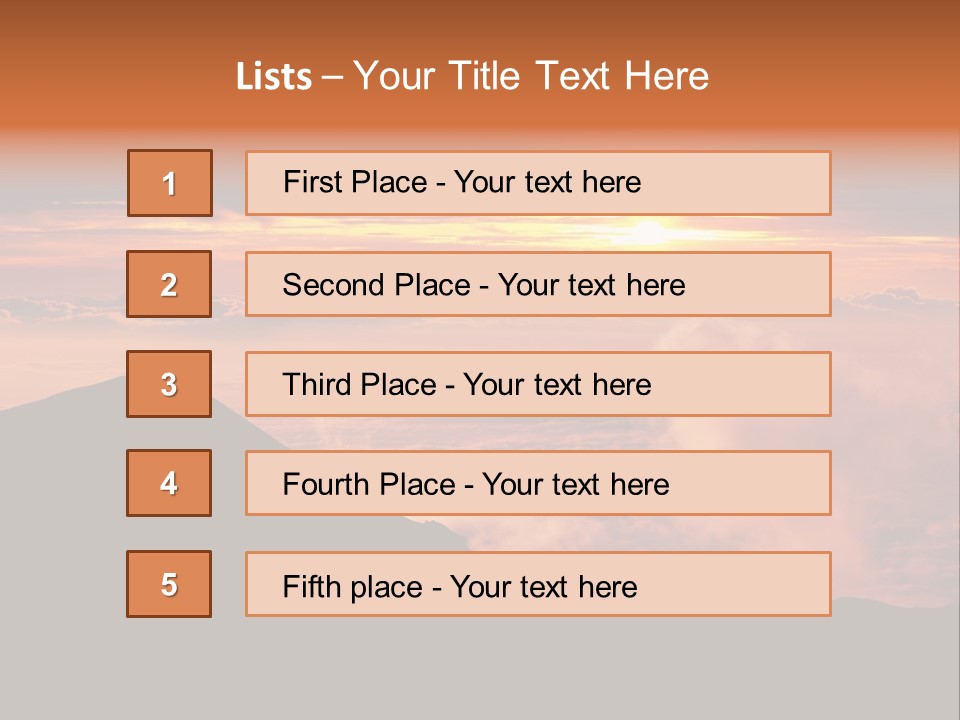Click the slide title text
Image resolution: width=960 pixels, height=720 pixels.
point(472,76)
